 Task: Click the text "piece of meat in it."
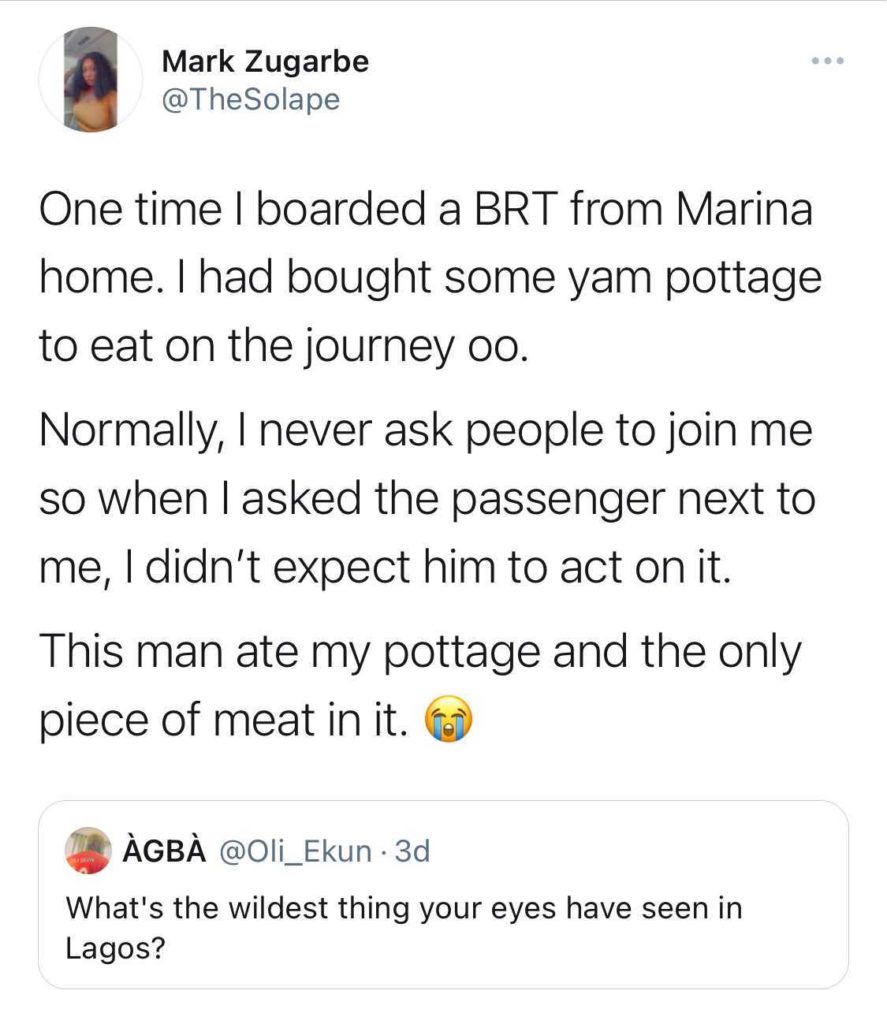pyautogui.click(x=225, y=719)
